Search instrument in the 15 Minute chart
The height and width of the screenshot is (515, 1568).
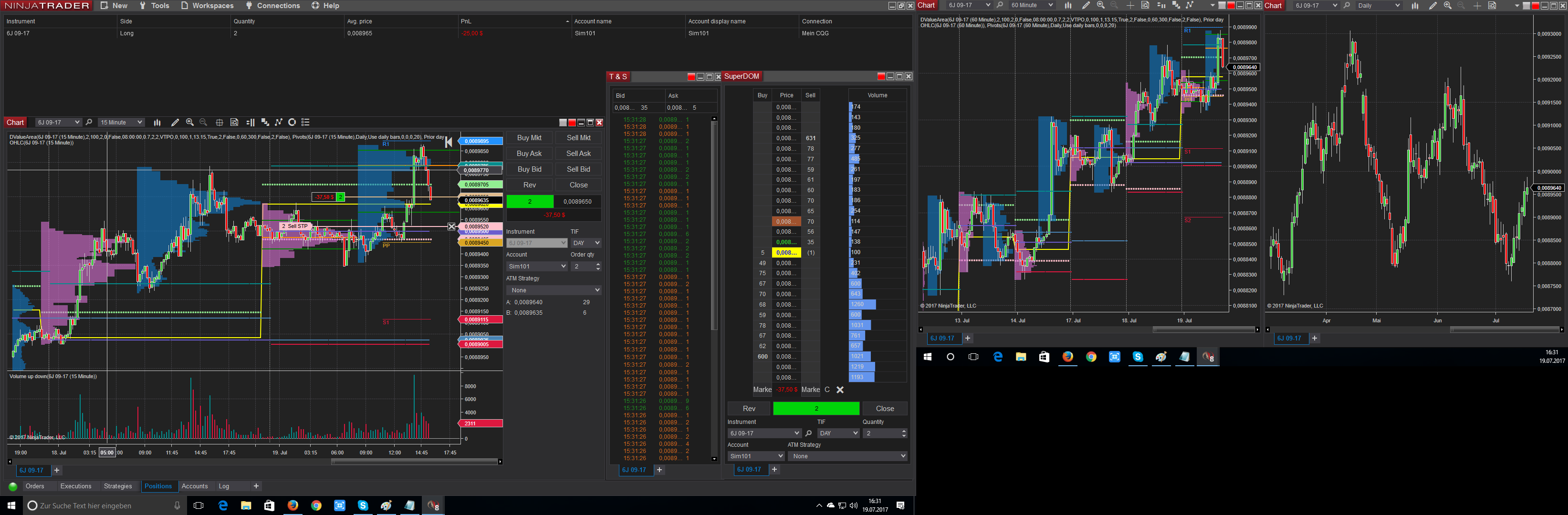coord(89,122)
